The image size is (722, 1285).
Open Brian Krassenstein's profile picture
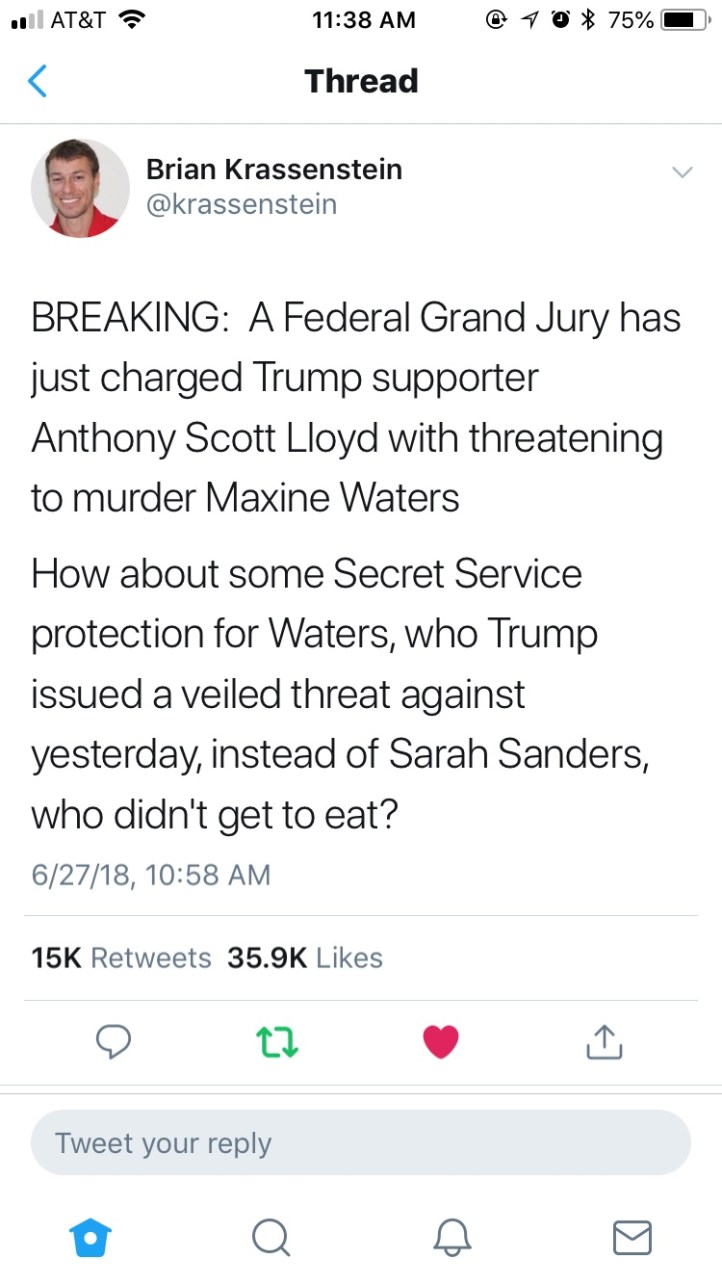[80, 188]
